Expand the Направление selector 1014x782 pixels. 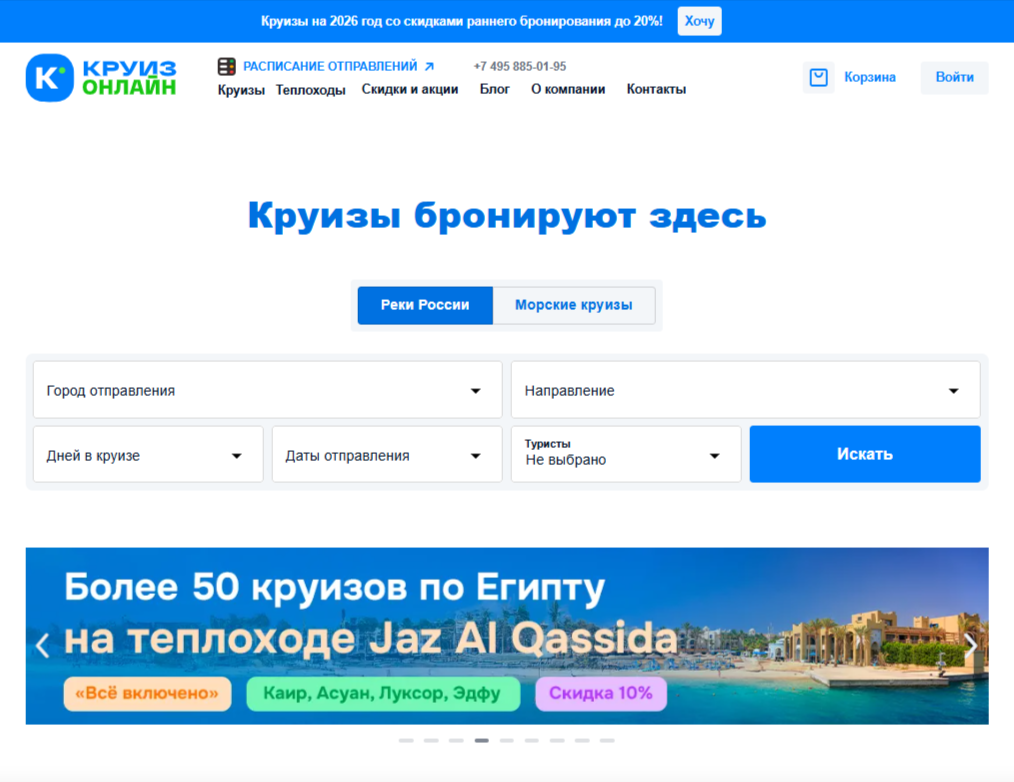point(745,390)
